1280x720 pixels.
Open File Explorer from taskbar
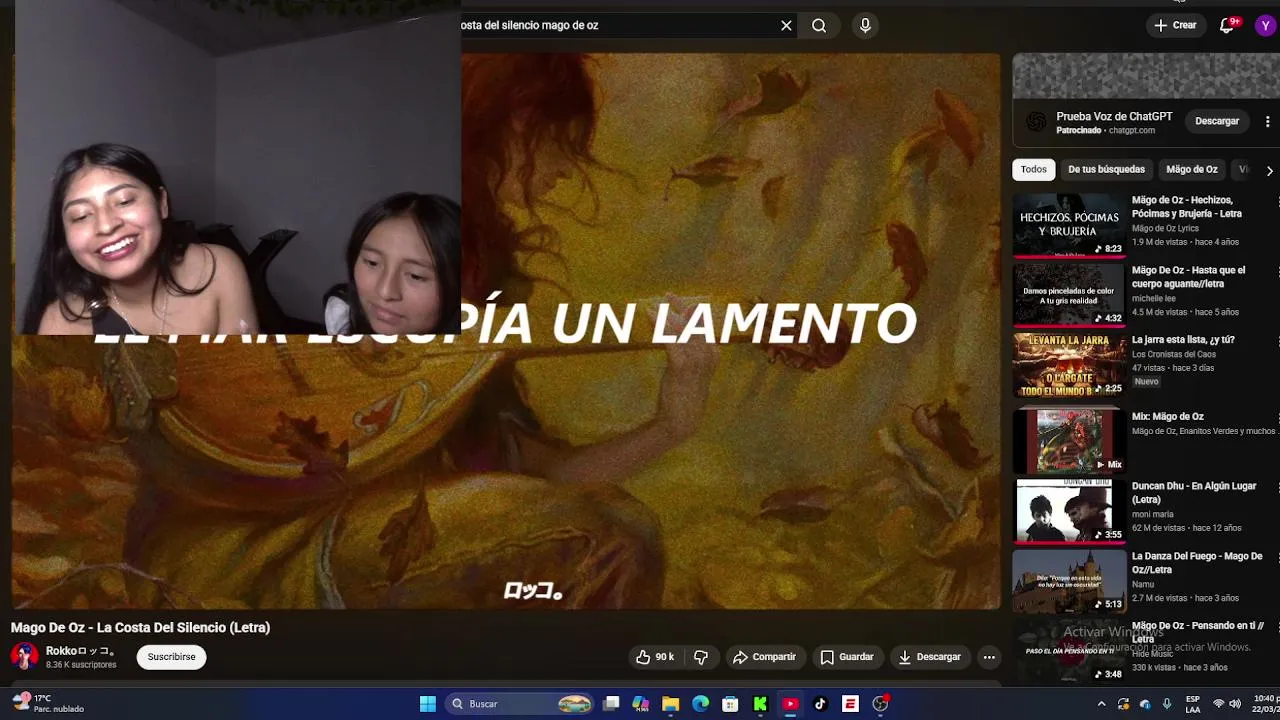671,704
